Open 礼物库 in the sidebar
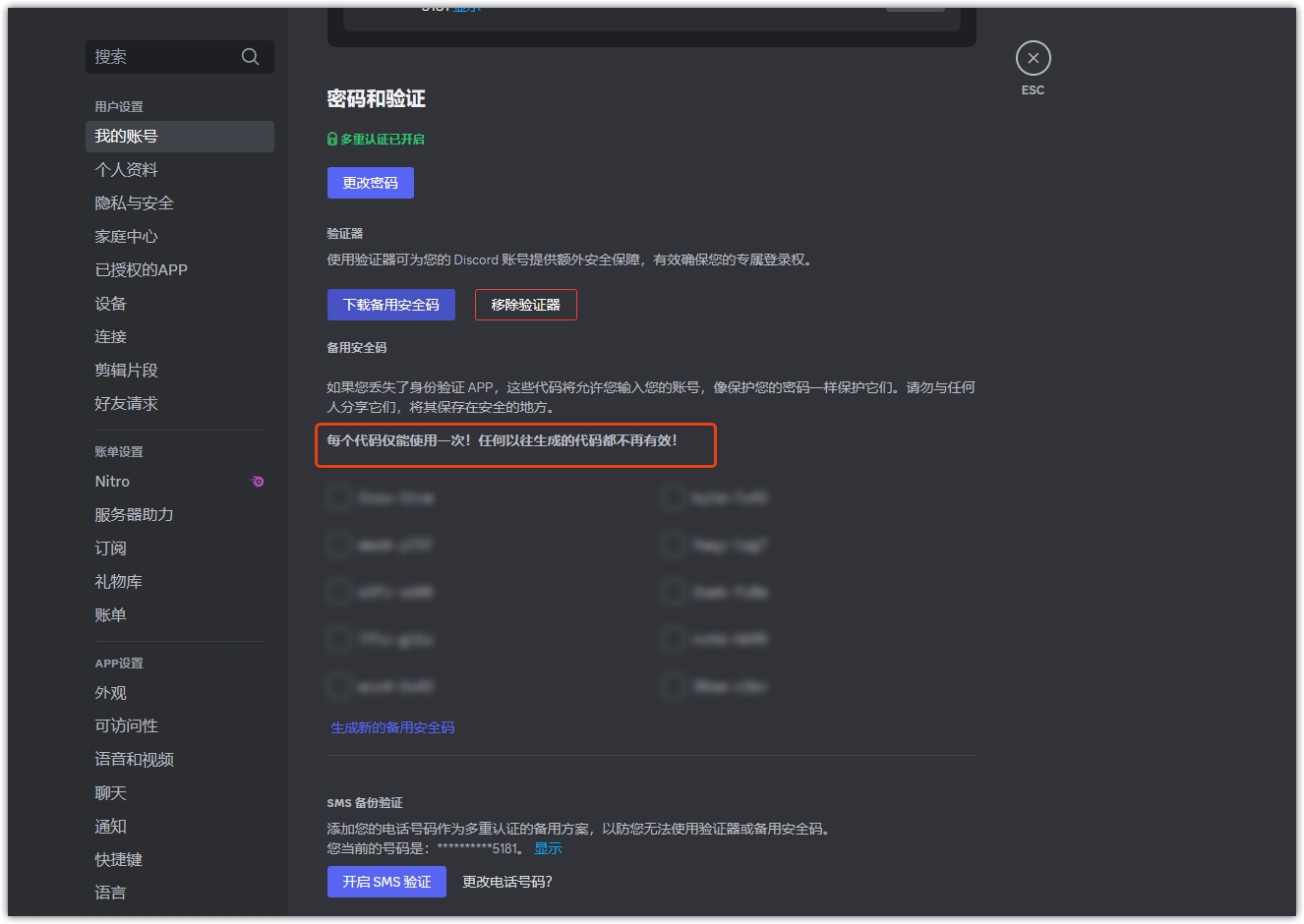This screenshot has height=924, width=1304. [x=118, y=582]
